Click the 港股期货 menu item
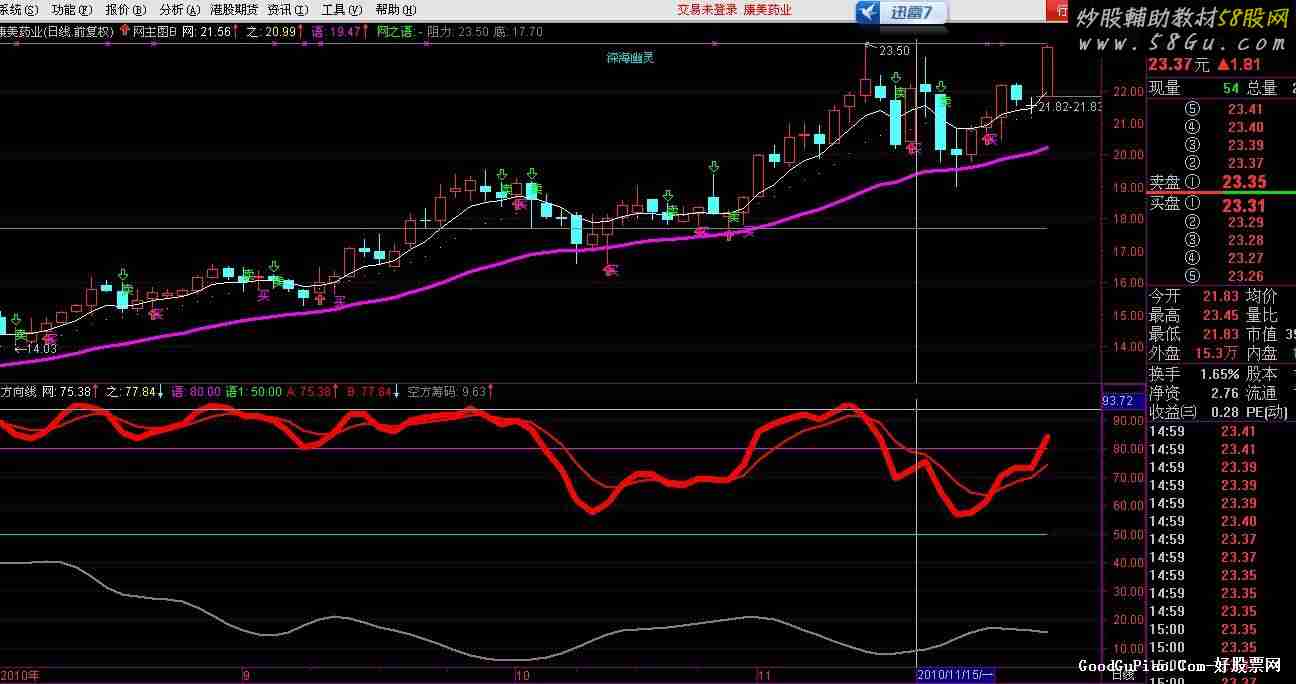Image resolution: width=1296 pixels, height=684 pixels. click(234, 9)
